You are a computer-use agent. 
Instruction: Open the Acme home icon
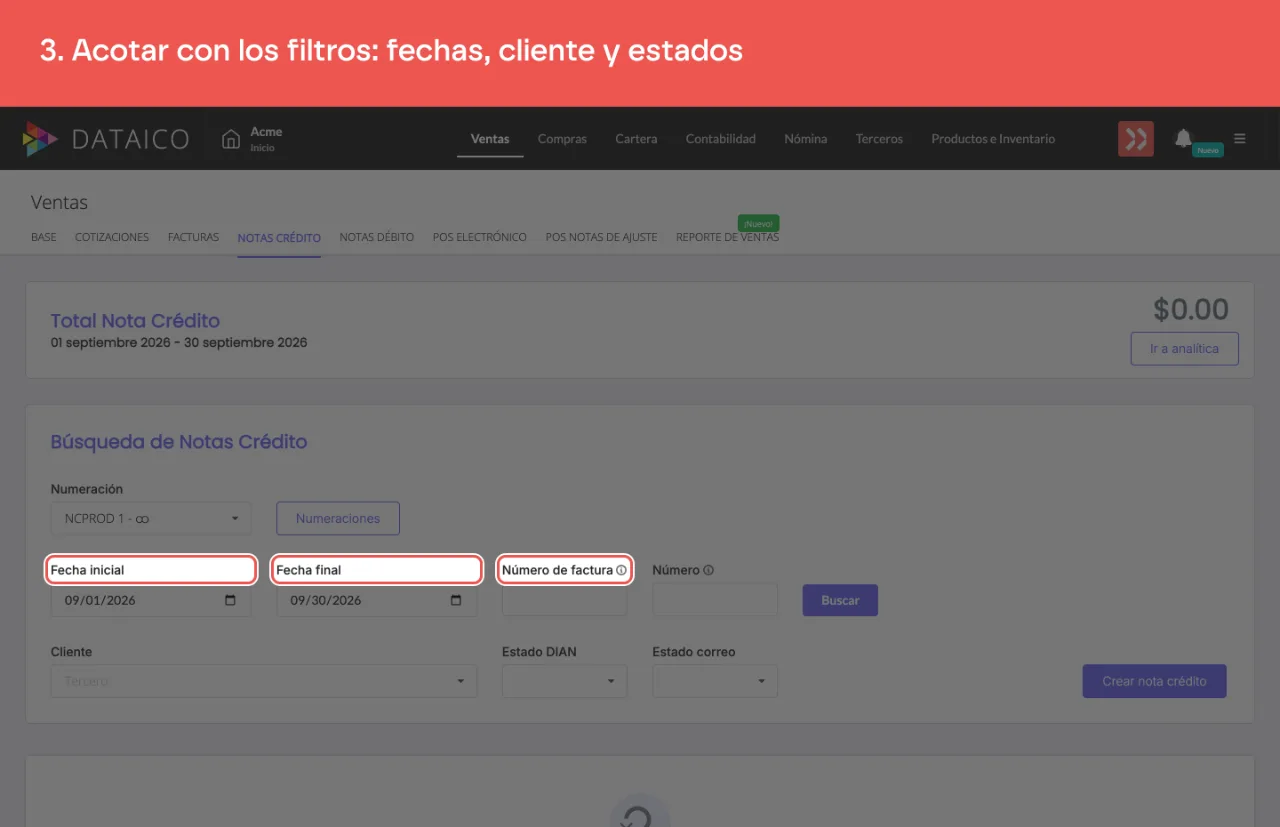[x=231, y=139]
